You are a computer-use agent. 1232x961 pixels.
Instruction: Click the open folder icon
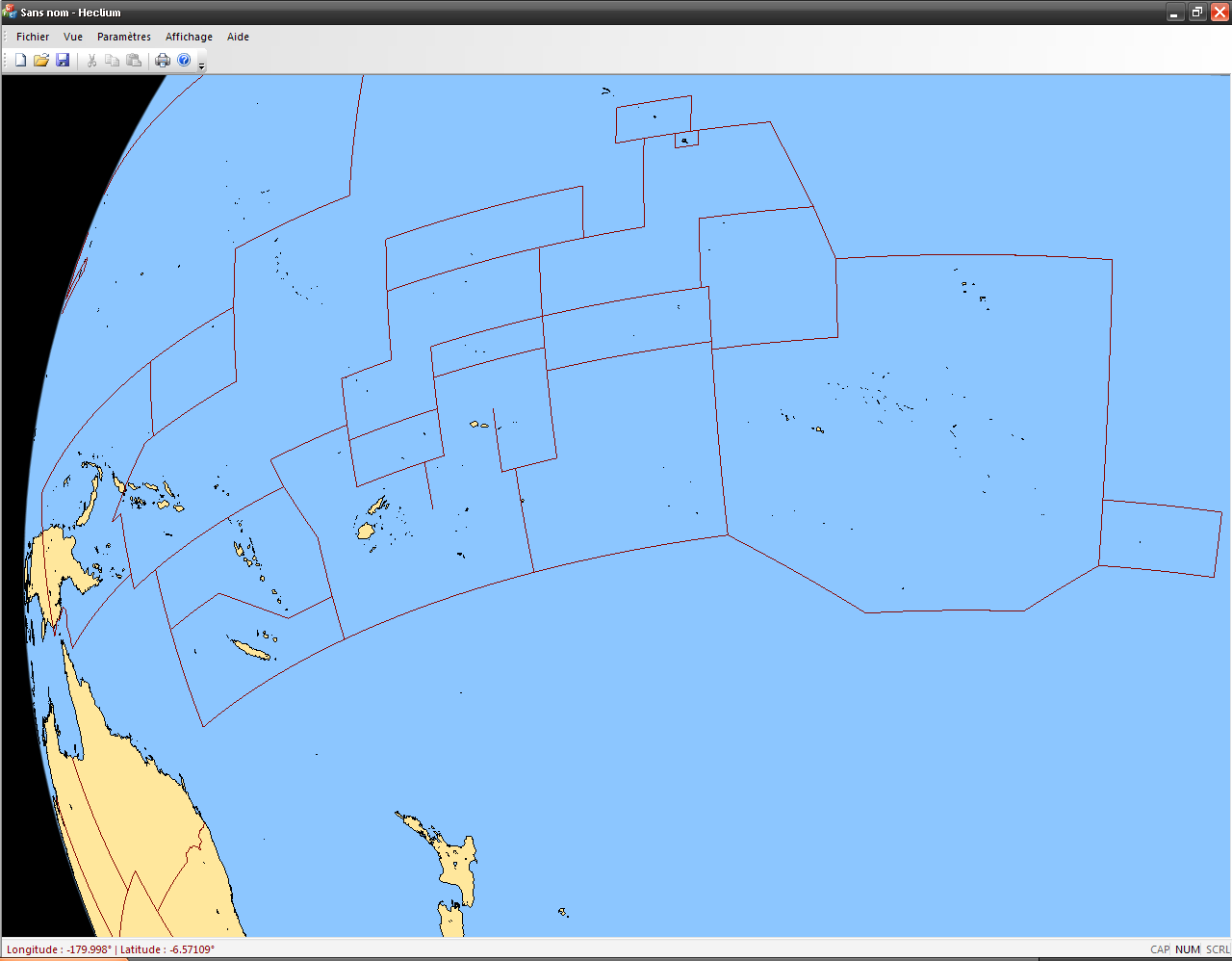[41, 61]
